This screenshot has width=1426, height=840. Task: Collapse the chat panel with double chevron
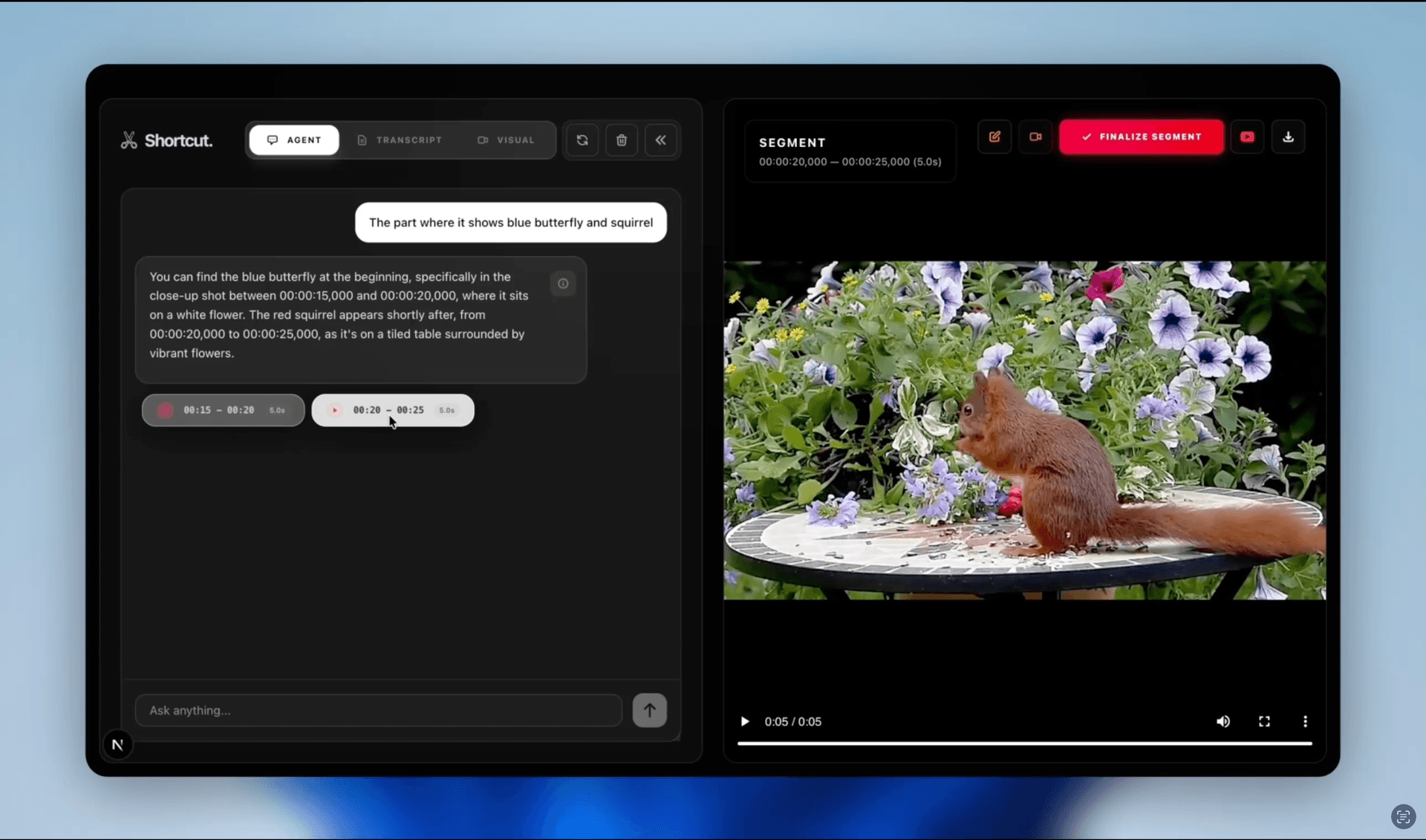(x=660, y=140)
